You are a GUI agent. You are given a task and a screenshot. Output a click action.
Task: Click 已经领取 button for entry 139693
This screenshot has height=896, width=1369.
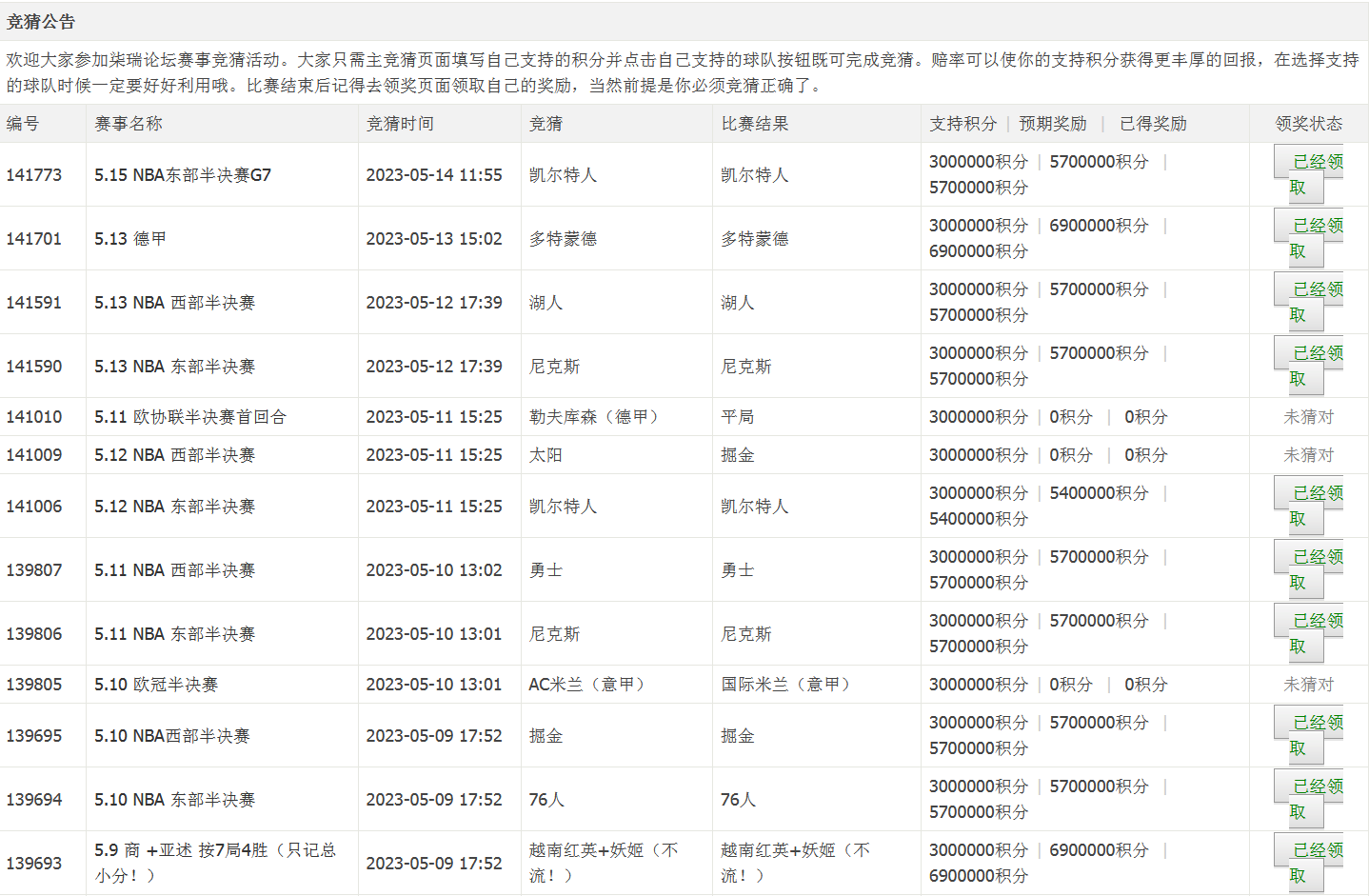tap(1308, 863)
